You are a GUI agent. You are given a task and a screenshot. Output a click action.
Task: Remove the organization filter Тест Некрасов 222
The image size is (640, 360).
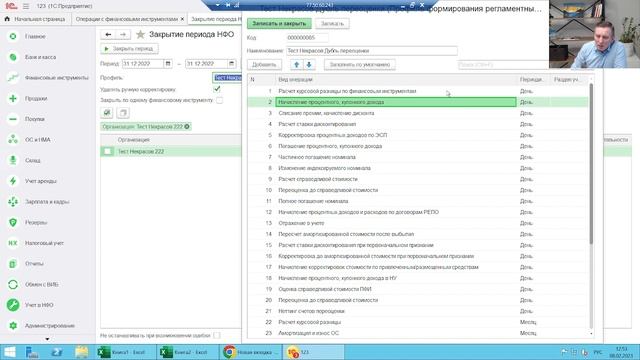(x=187, y=127)
